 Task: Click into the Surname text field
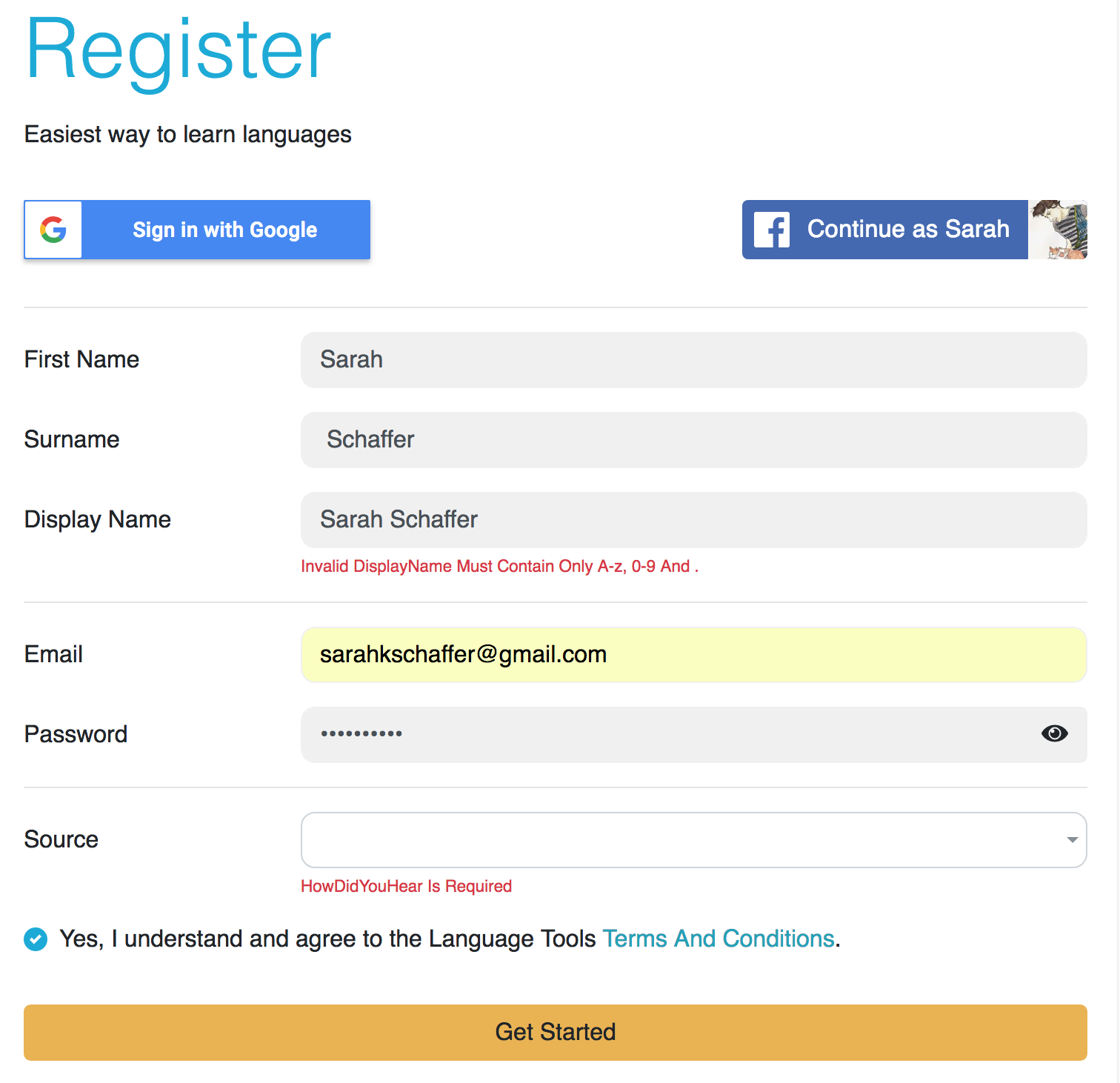pyautogui.click(x=693, y=440)
